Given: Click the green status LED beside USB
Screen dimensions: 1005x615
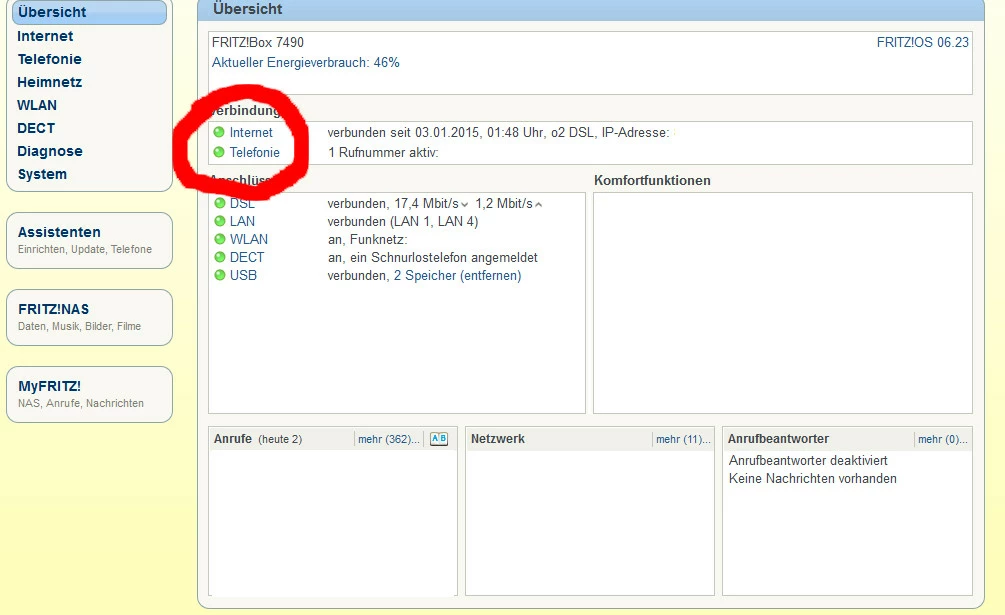Looking at the screenshot, I should click(x=219, y=275).
